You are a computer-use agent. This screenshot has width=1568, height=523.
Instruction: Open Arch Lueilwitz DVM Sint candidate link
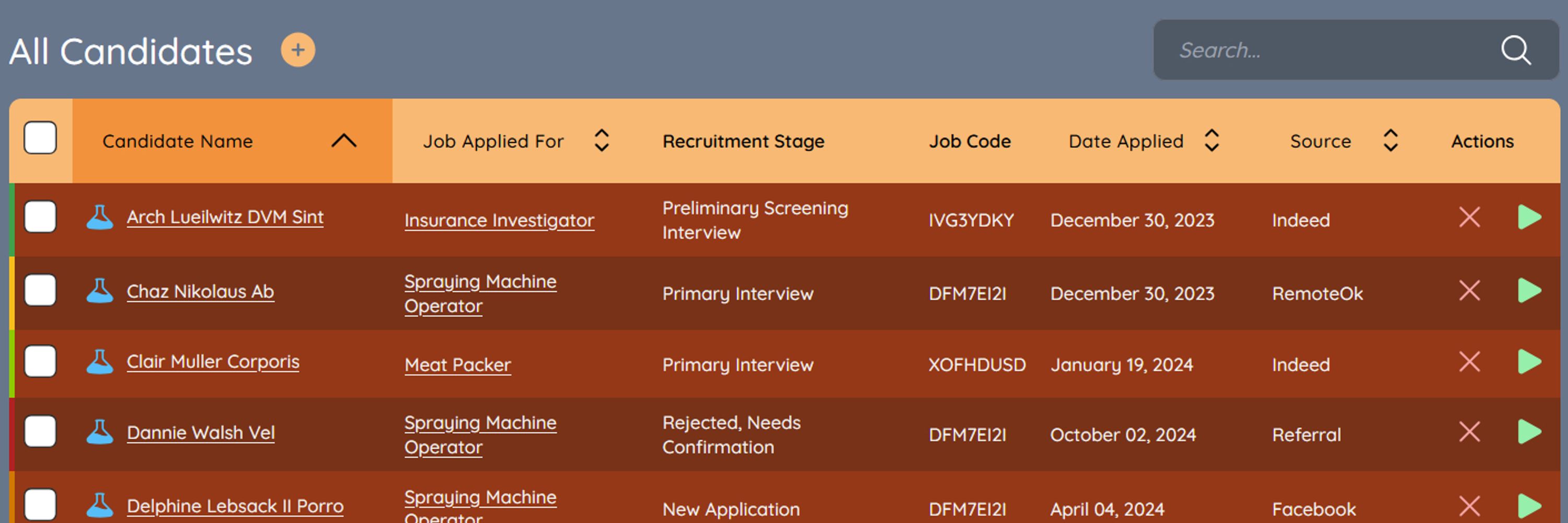(x=225, y=218)
